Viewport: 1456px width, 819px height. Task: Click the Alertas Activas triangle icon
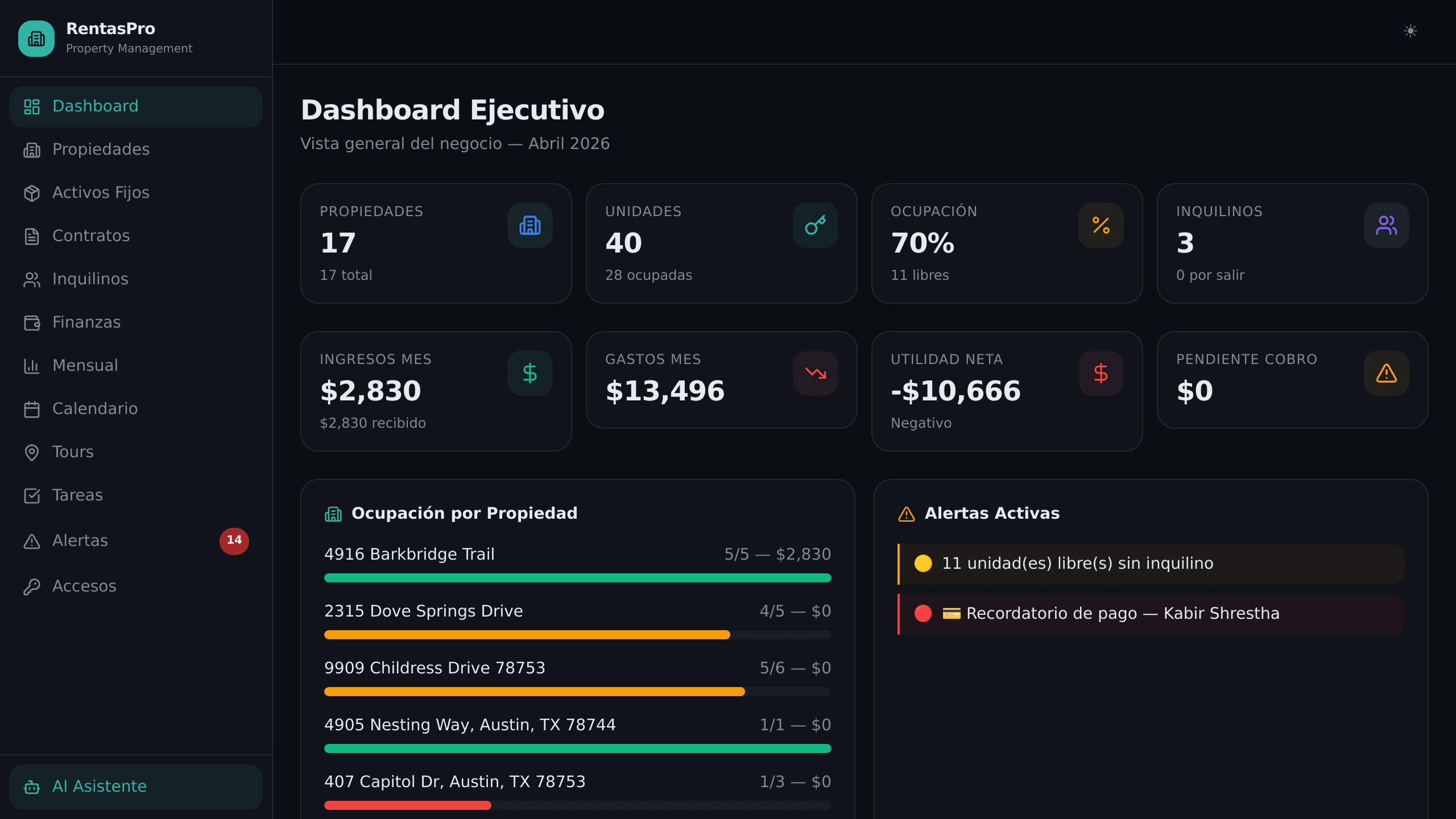click(x=907, y=514)
